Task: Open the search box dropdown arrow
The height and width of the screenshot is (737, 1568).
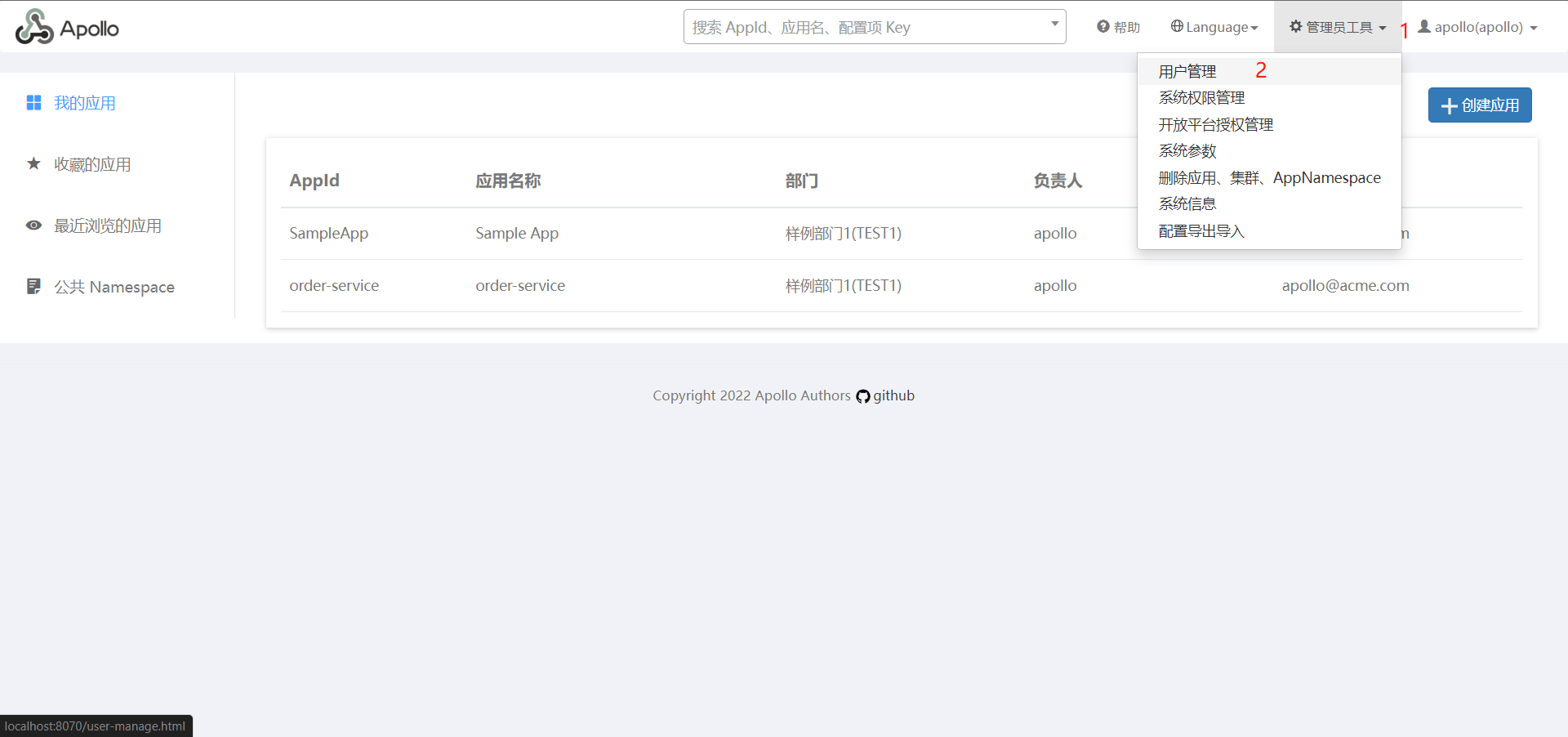Action: point(1054,25)
